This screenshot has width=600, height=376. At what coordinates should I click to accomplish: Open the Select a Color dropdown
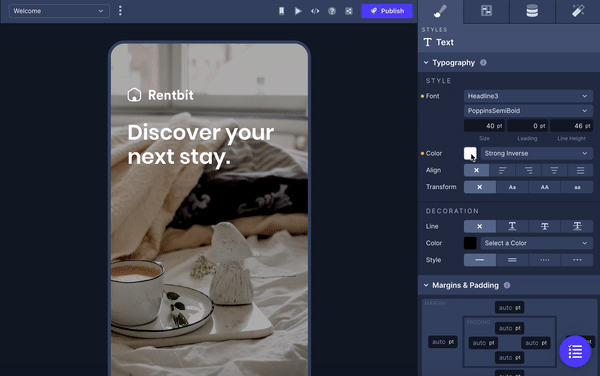point(536,243)
